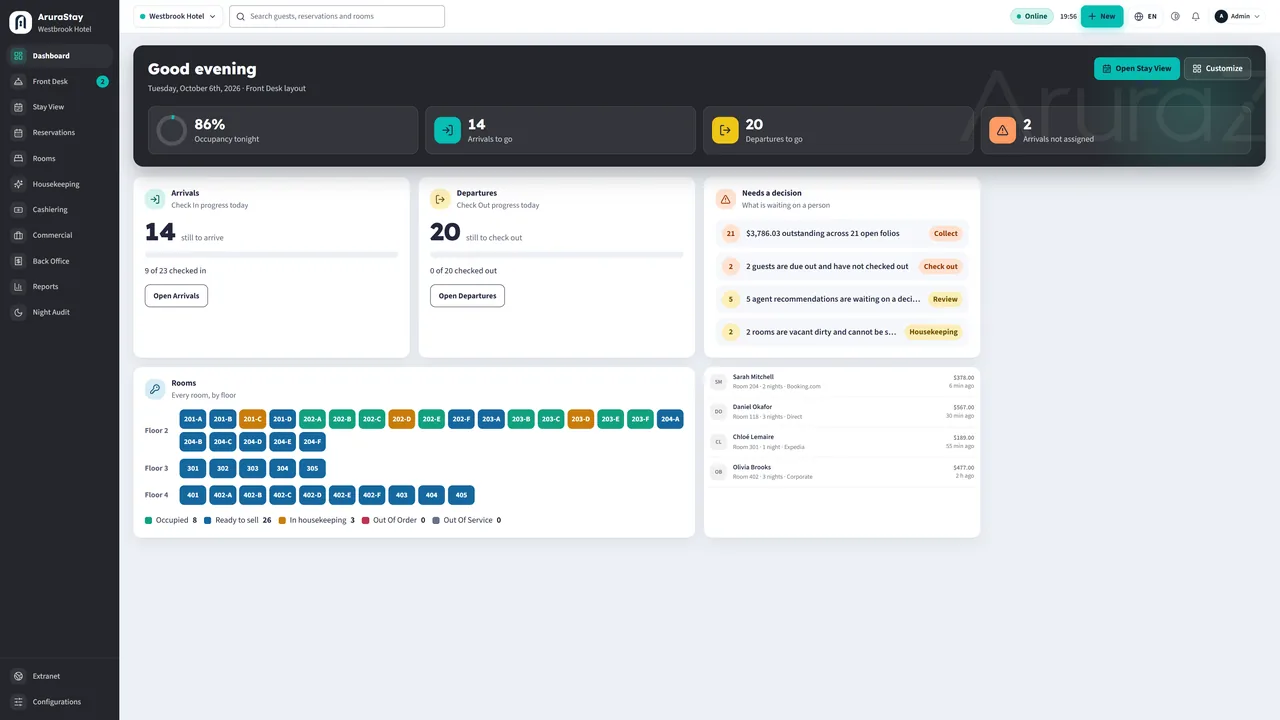This screenshot has height=720, width=1280.
Task: Click the Online status pill
Action: pos(1031,16)
